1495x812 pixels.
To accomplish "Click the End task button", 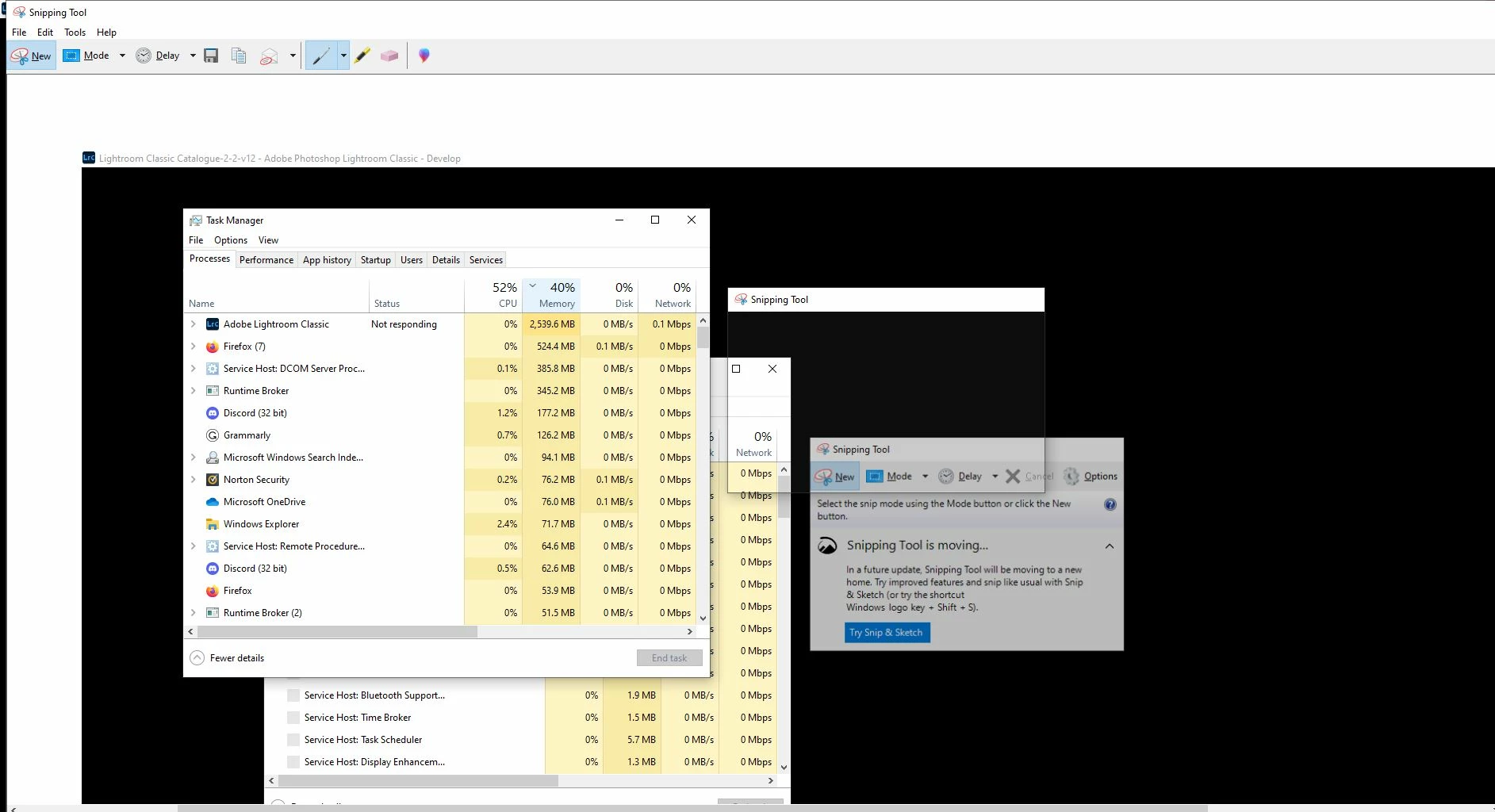I will click(669, 658).
